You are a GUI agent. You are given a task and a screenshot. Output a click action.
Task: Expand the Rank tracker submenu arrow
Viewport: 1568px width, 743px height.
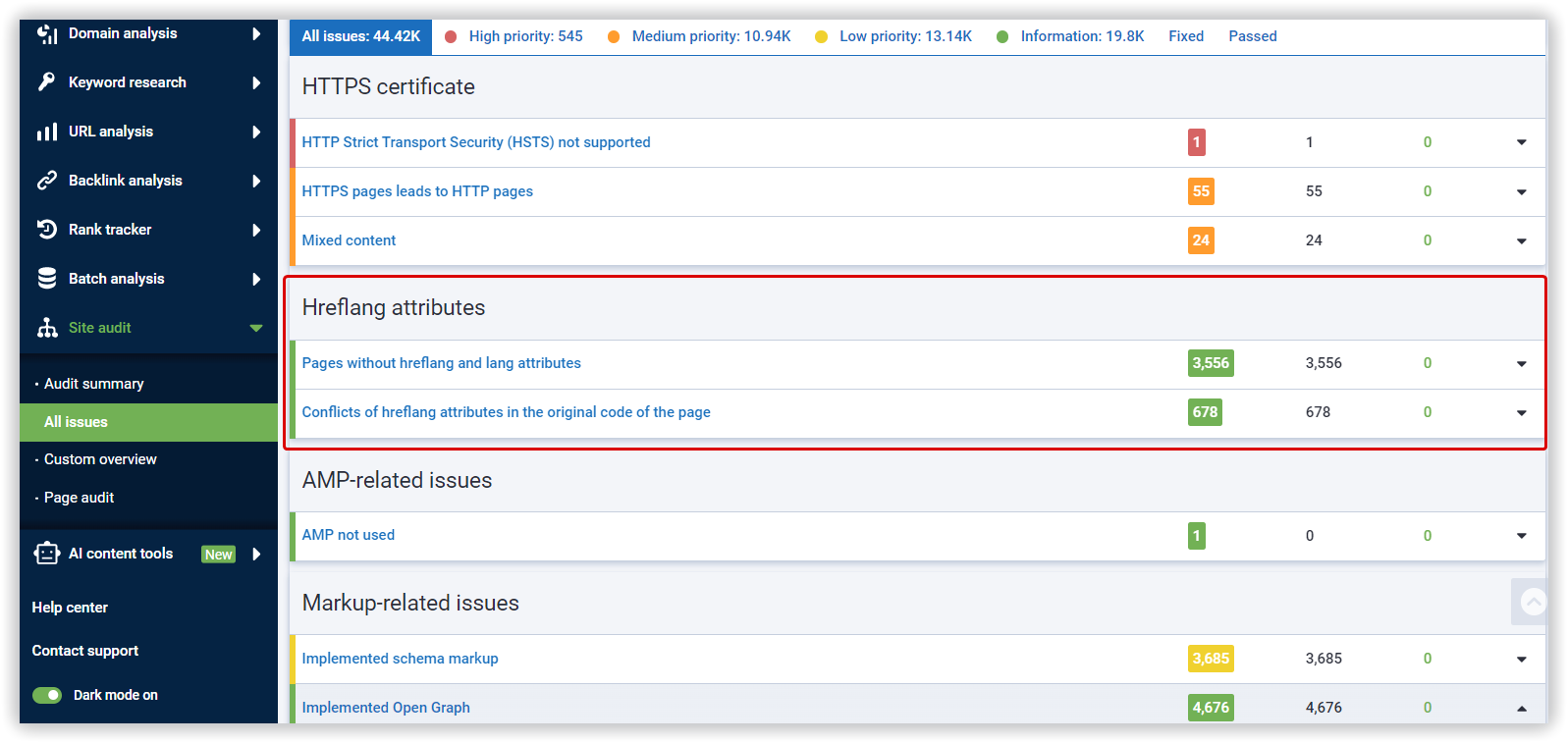pos(256,230)
